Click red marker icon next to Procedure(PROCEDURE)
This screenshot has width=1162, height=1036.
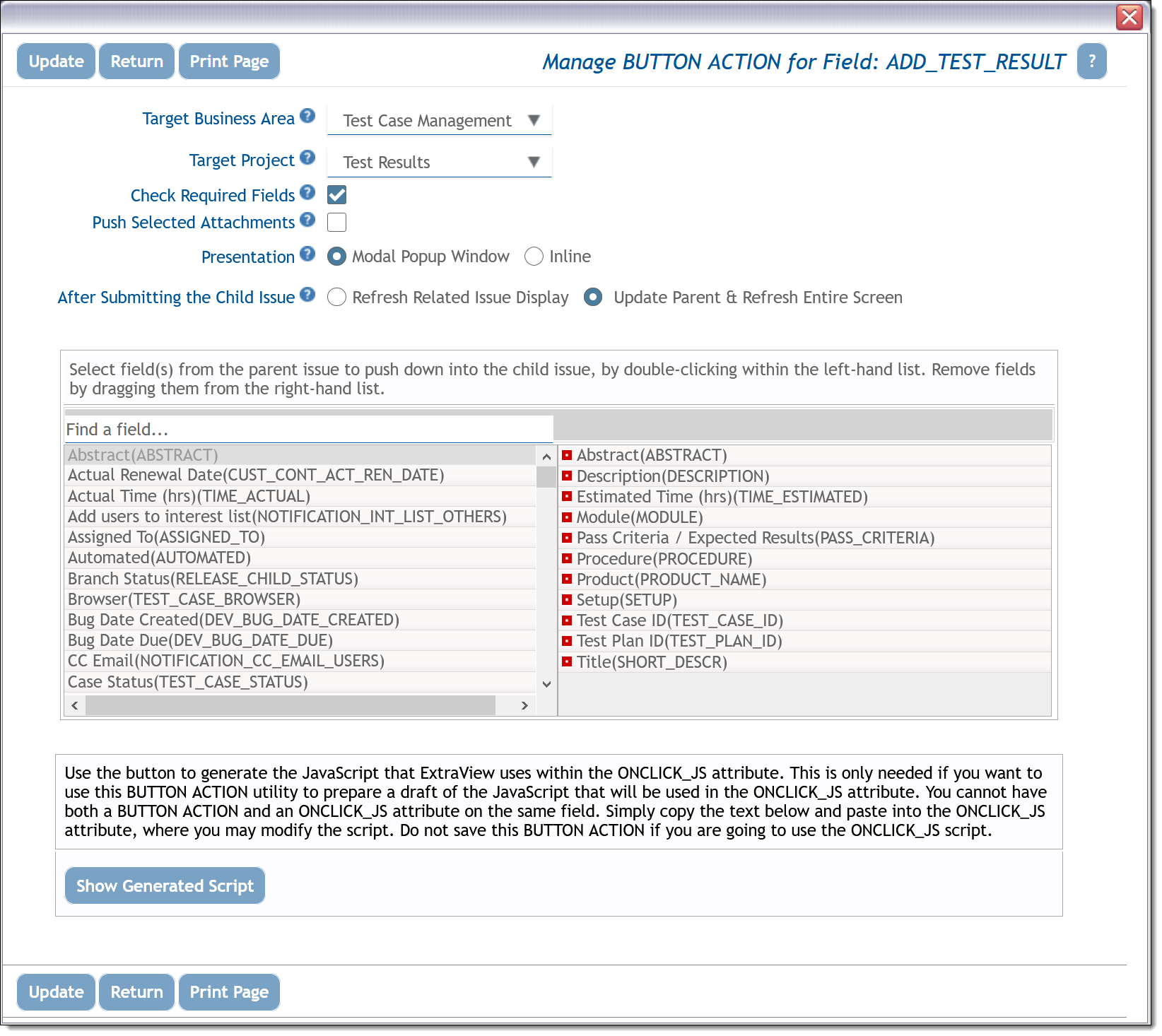coord(567,558)
